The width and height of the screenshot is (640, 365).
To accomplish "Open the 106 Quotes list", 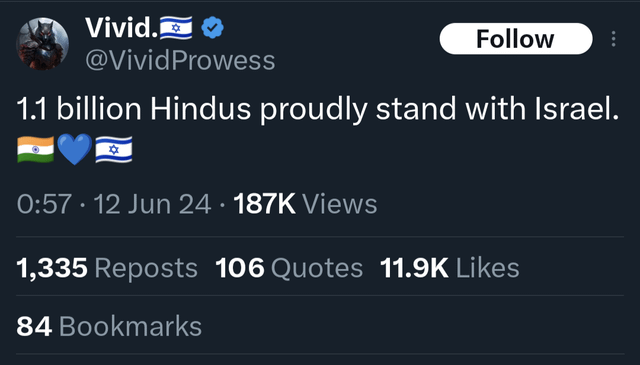I will [289, 268].
